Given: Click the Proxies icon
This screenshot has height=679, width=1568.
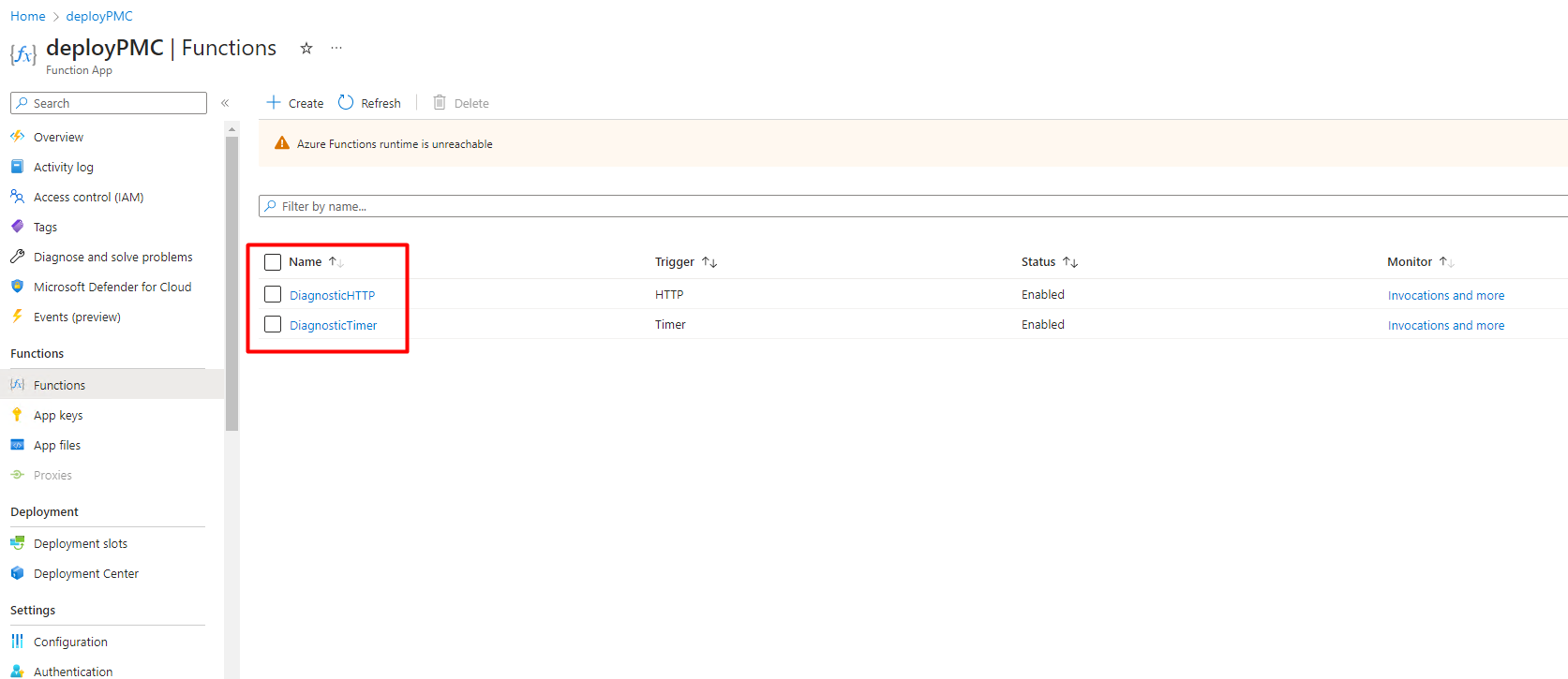Looking at the screenshot, I should [17, 475].
